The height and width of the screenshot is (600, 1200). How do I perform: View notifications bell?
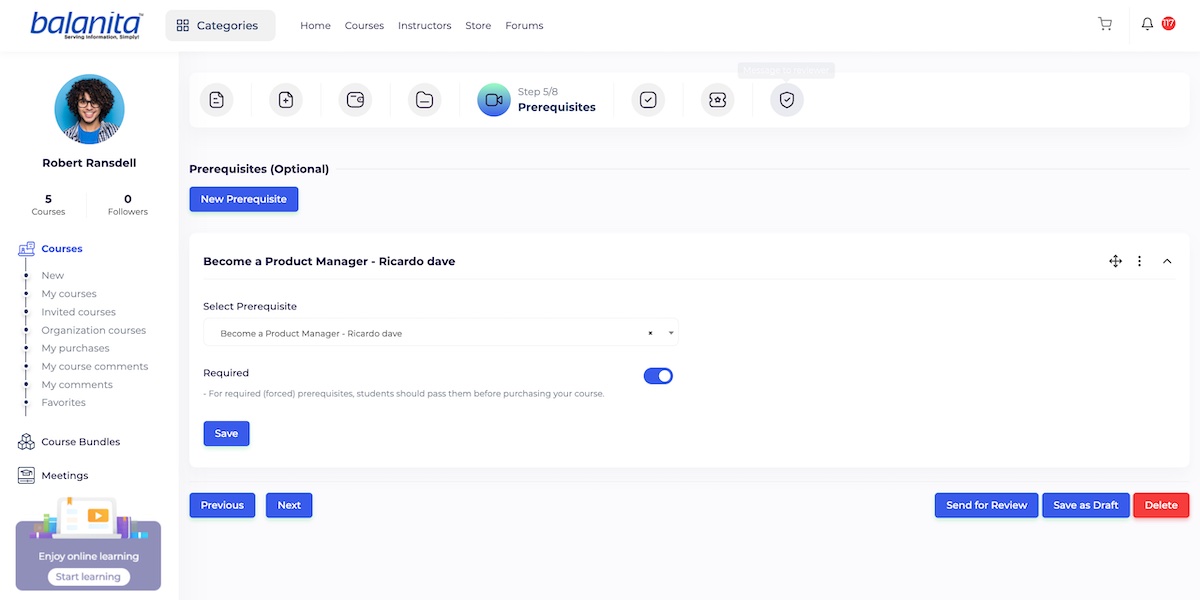coord(1147,24)
